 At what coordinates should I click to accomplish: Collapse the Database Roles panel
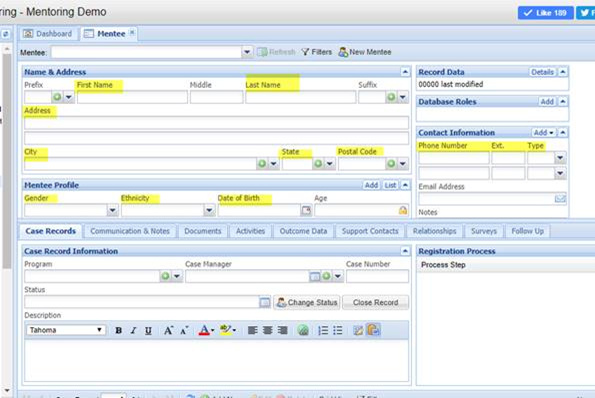(x=563, y=101)
